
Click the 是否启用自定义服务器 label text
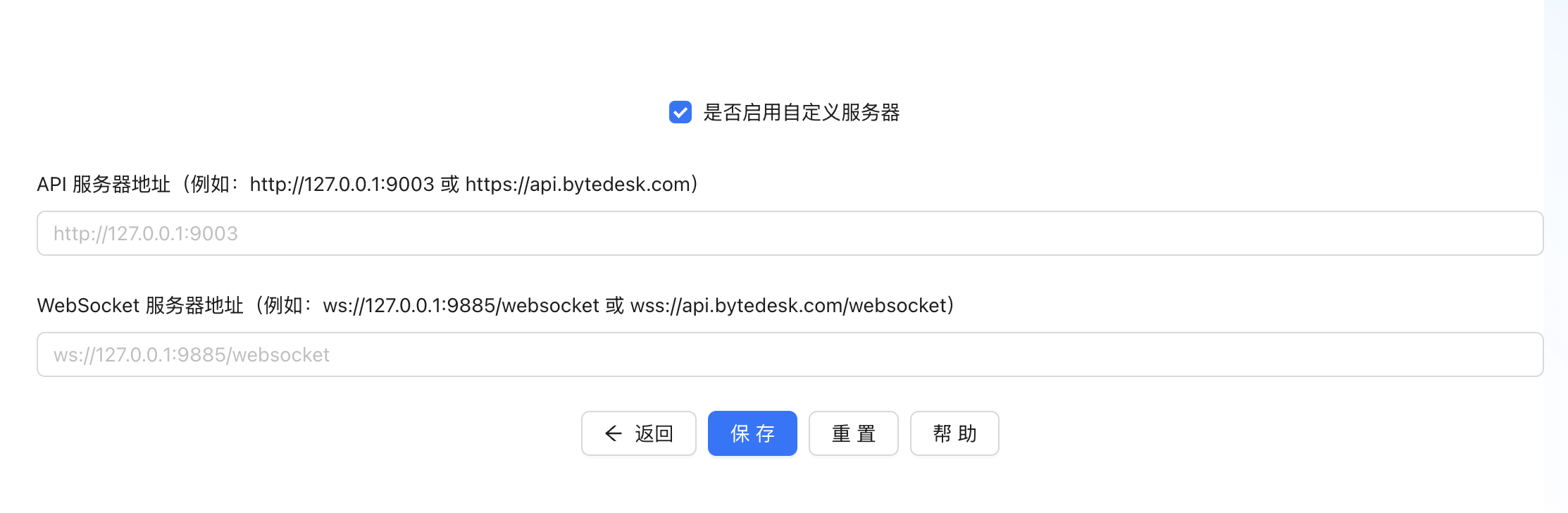[x=801, y=112]
